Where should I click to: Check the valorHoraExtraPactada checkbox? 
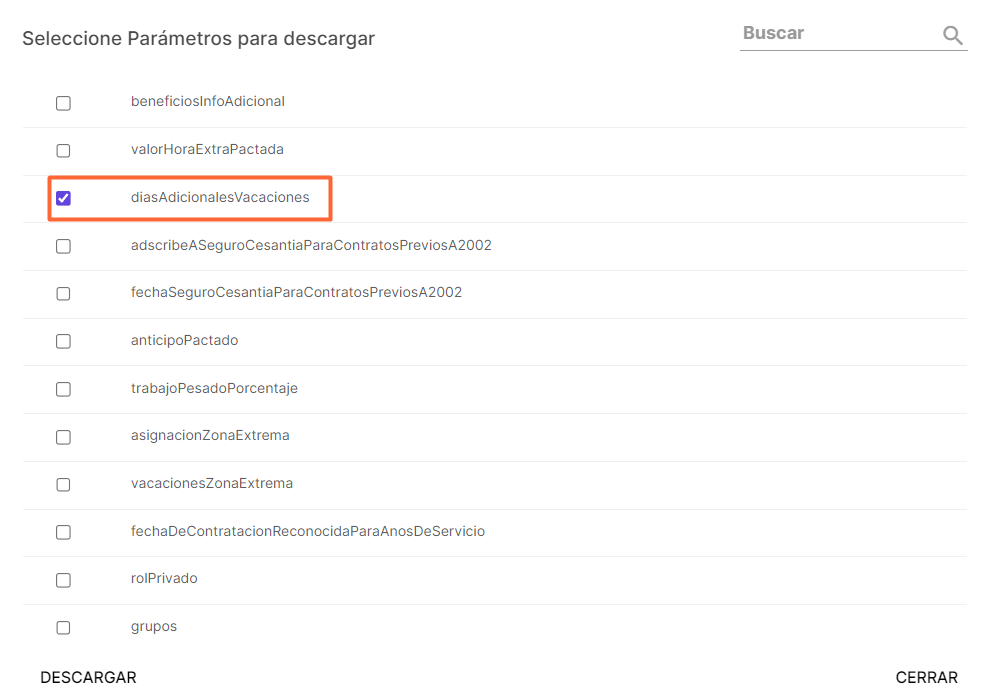pyautogui.click(x=64, y=150)
